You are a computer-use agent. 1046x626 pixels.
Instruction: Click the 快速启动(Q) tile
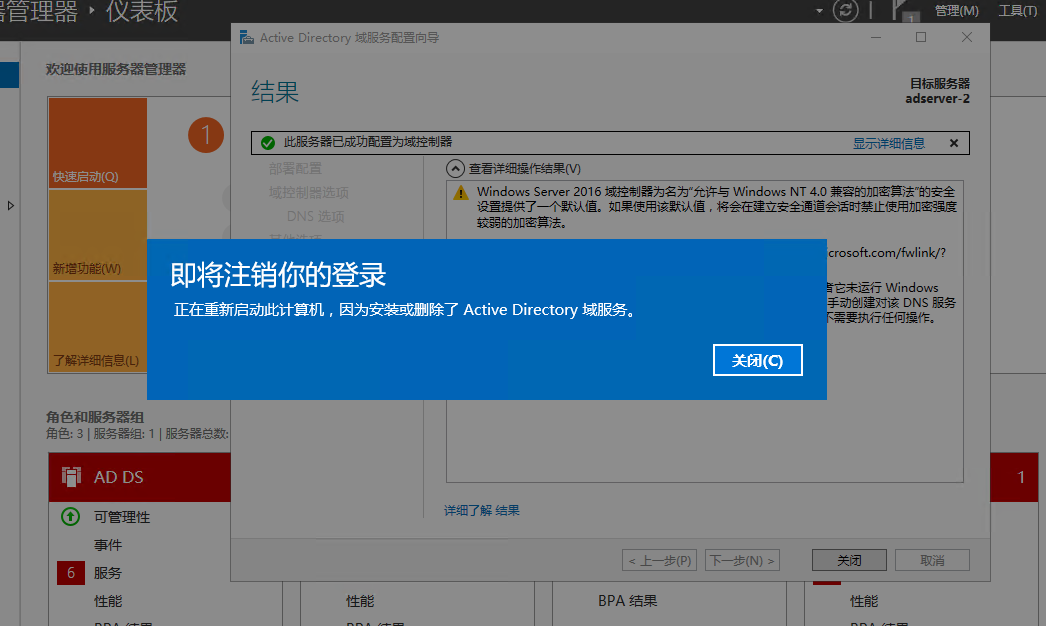coord(98,143)
